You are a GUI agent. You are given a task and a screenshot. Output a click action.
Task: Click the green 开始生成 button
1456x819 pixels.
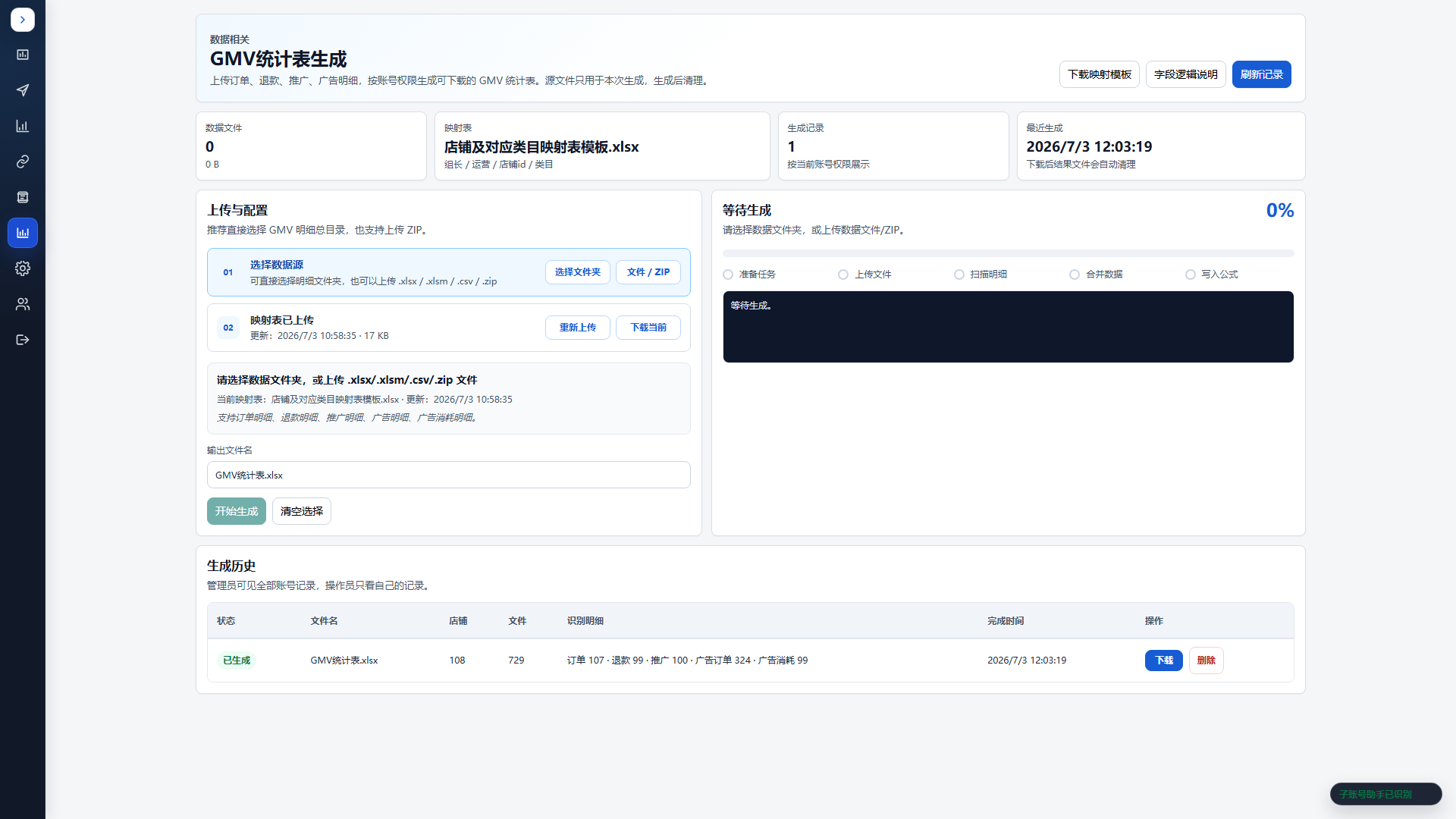236,511
